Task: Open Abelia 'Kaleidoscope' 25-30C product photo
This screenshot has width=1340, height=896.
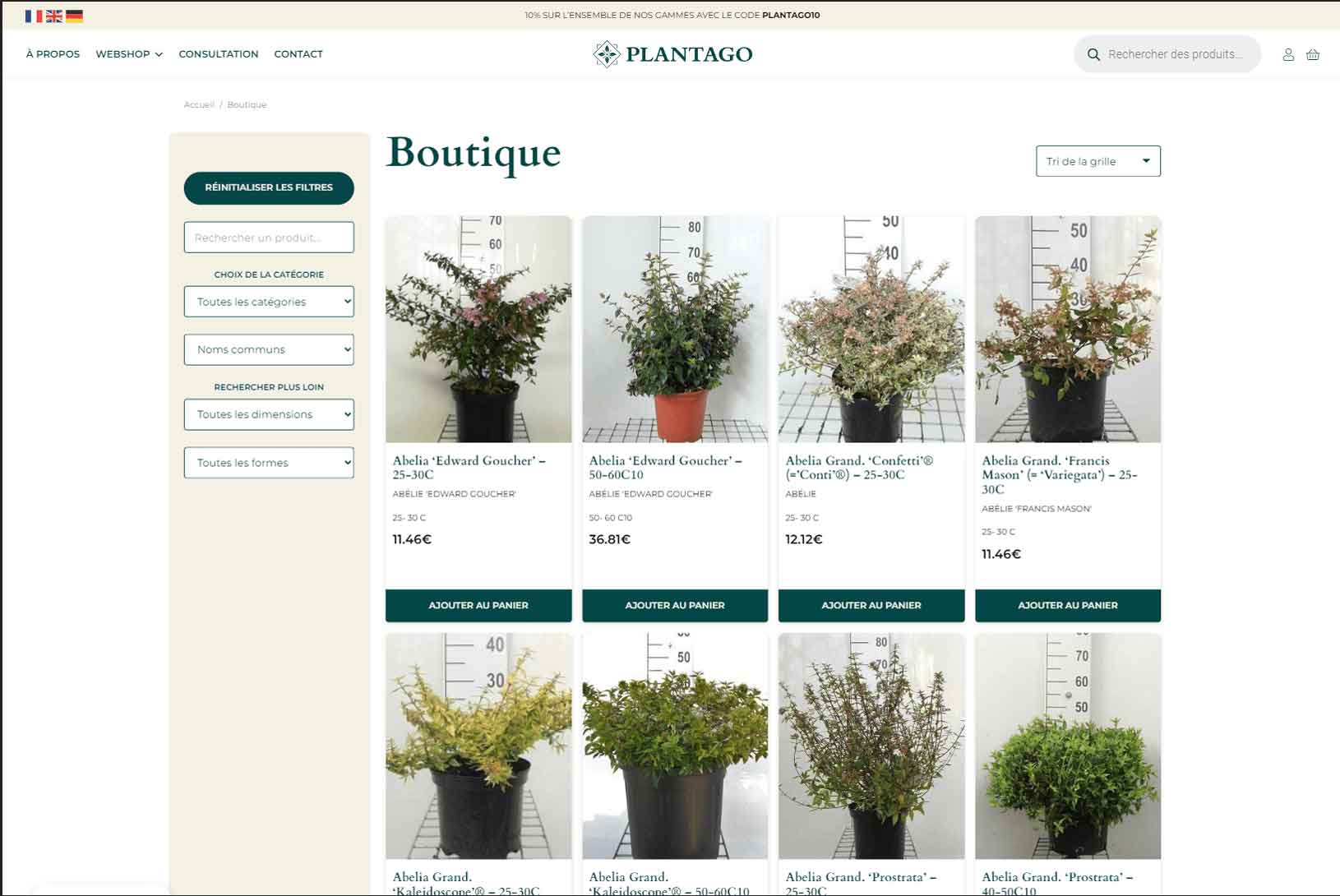Action: [478, 746]
